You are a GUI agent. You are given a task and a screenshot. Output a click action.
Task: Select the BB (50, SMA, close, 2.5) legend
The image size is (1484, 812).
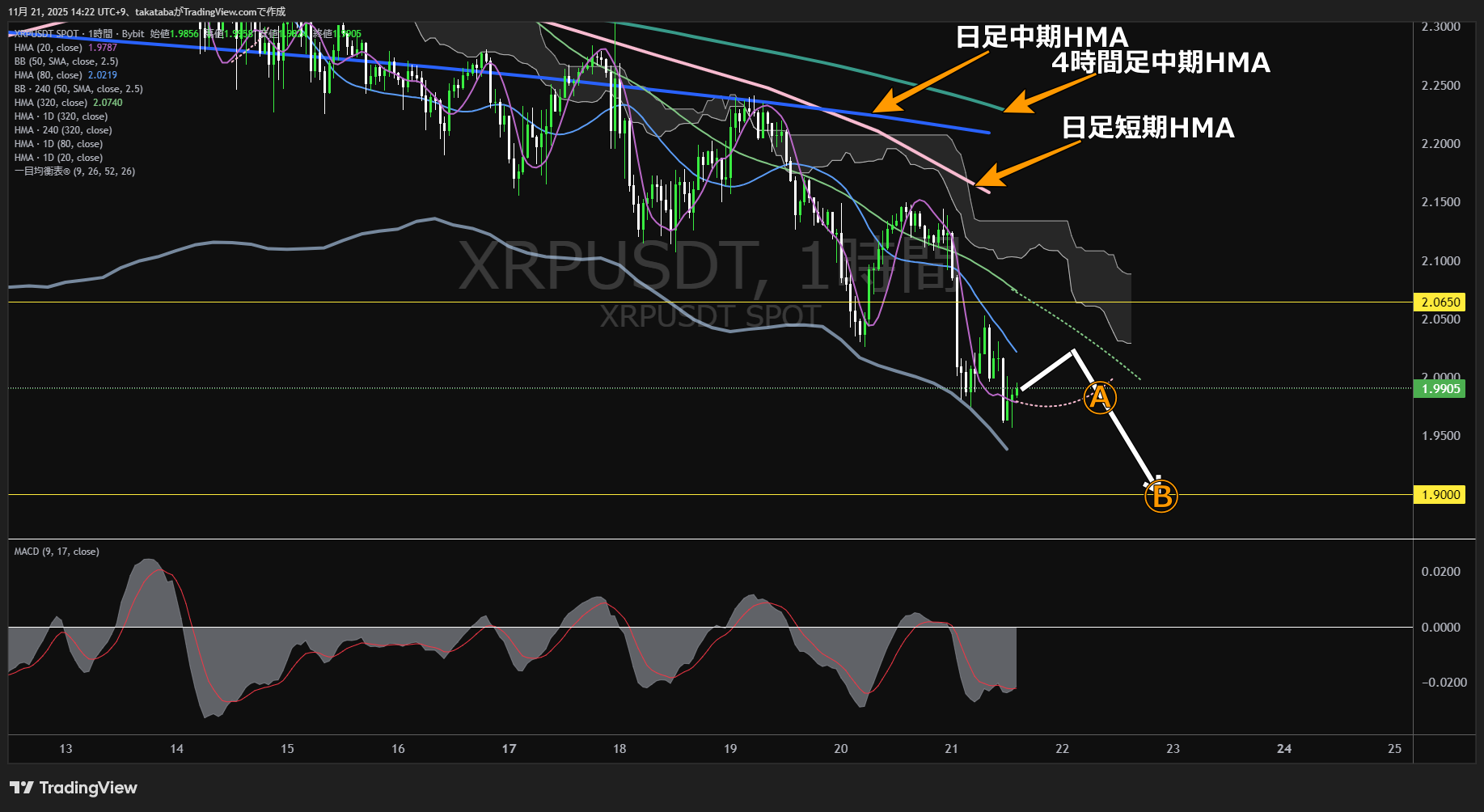click(x=66, y=61)
